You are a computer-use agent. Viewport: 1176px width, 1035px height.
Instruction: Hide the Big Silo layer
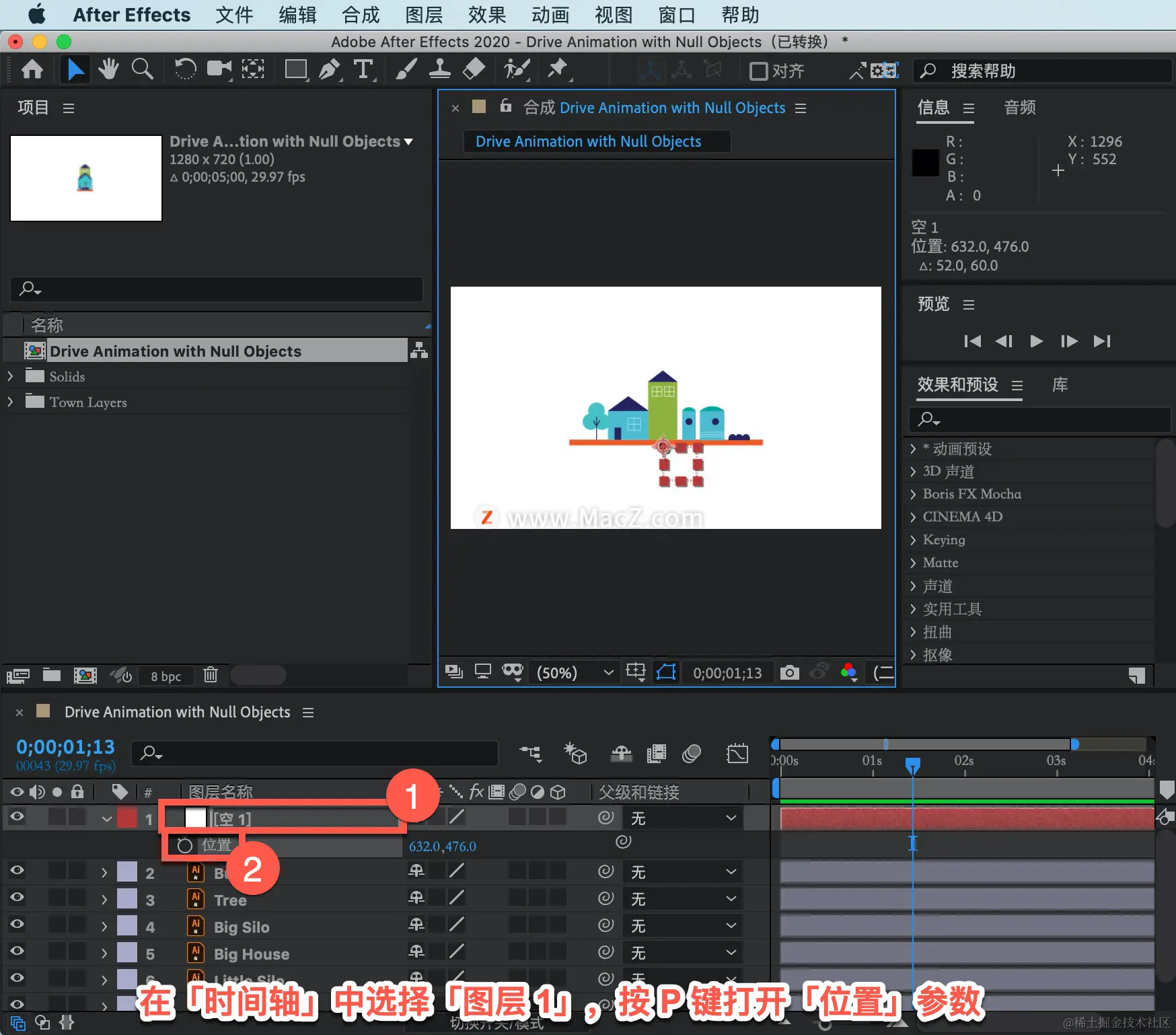click(x=17, y=925)
